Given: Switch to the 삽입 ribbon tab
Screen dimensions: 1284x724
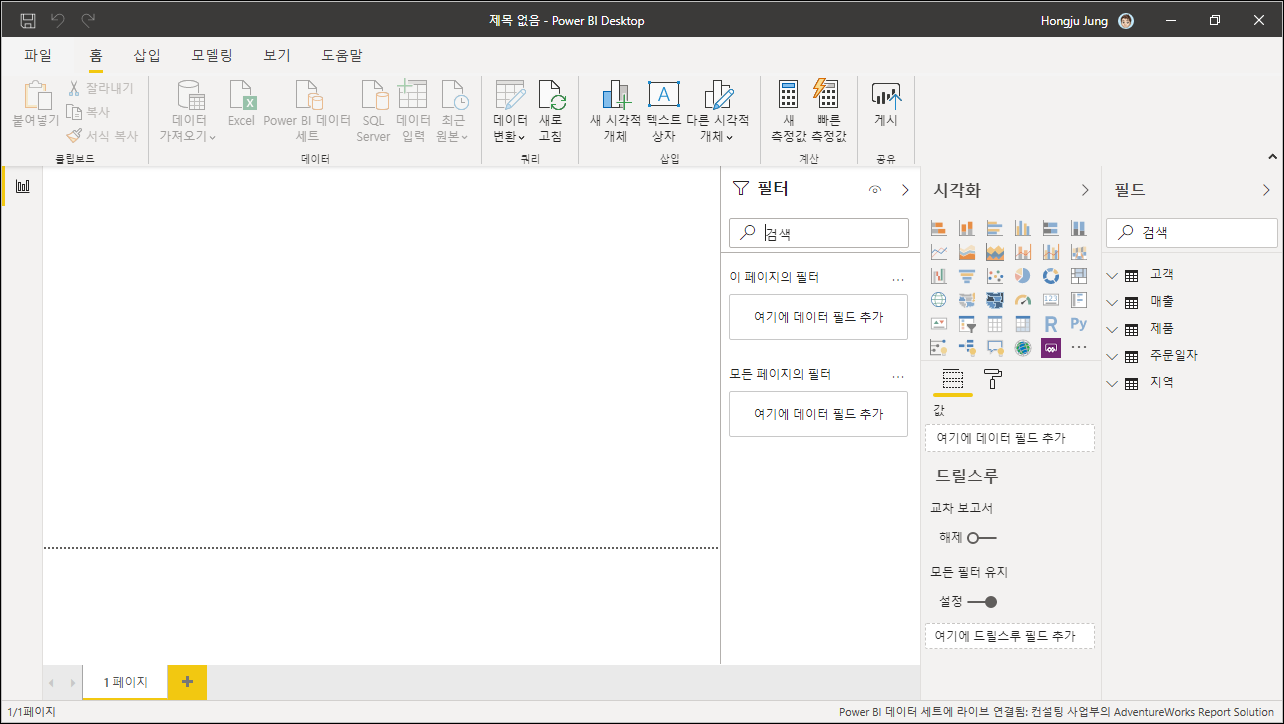Looking at the screenshot, I should (147, 56).
